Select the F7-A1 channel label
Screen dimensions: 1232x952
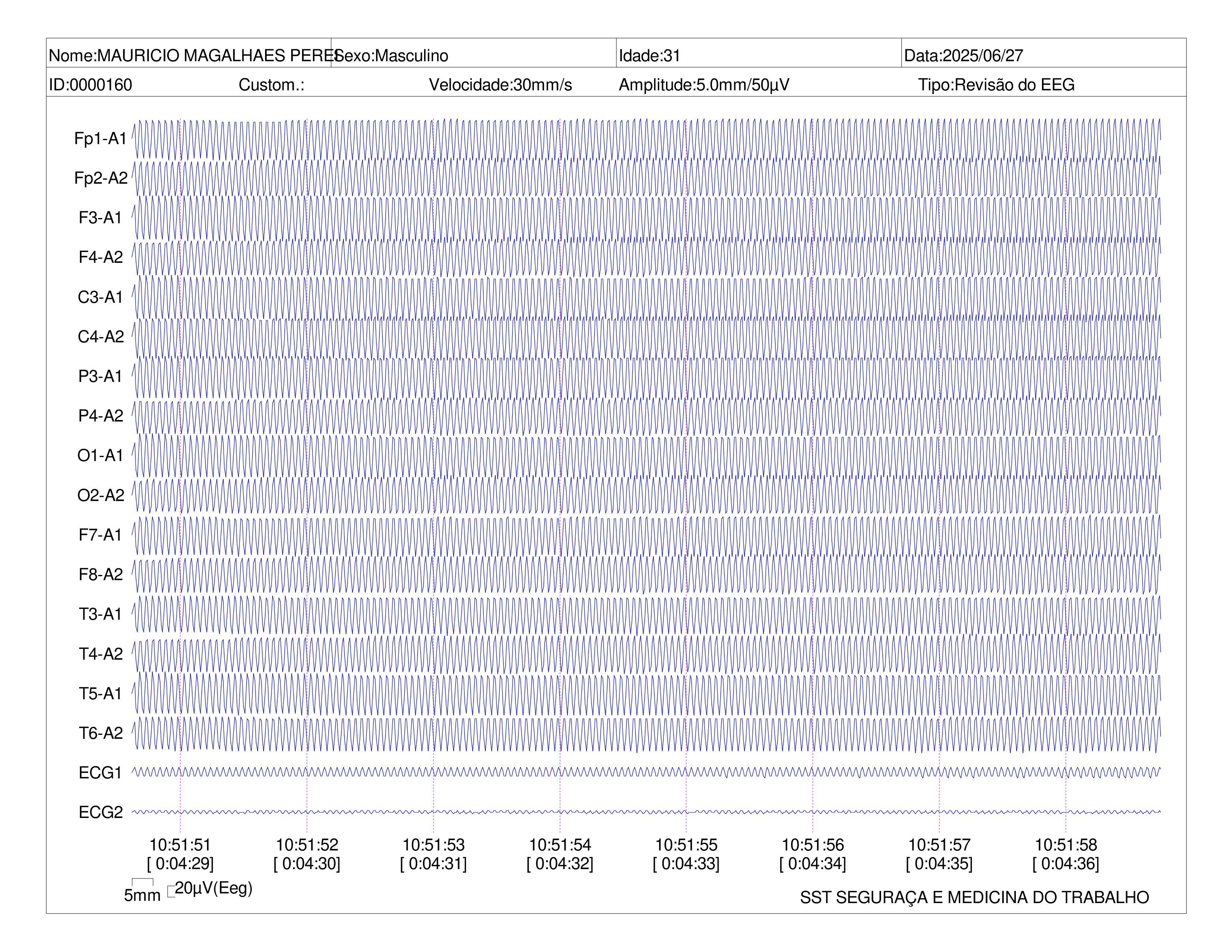[x=100, y=535]
